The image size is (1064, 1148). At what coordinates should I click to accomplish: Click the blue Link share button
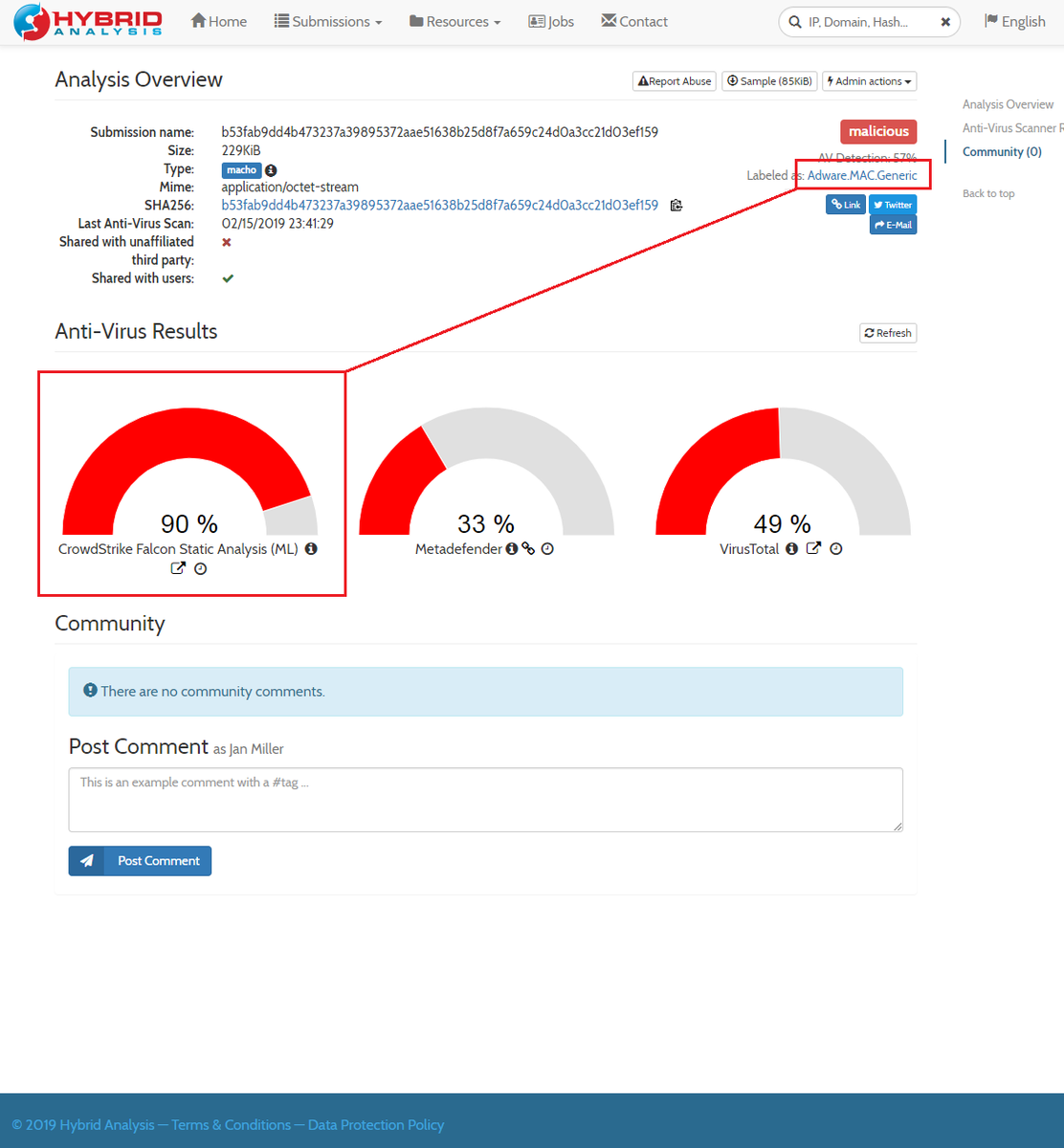(x=846, y=205)
